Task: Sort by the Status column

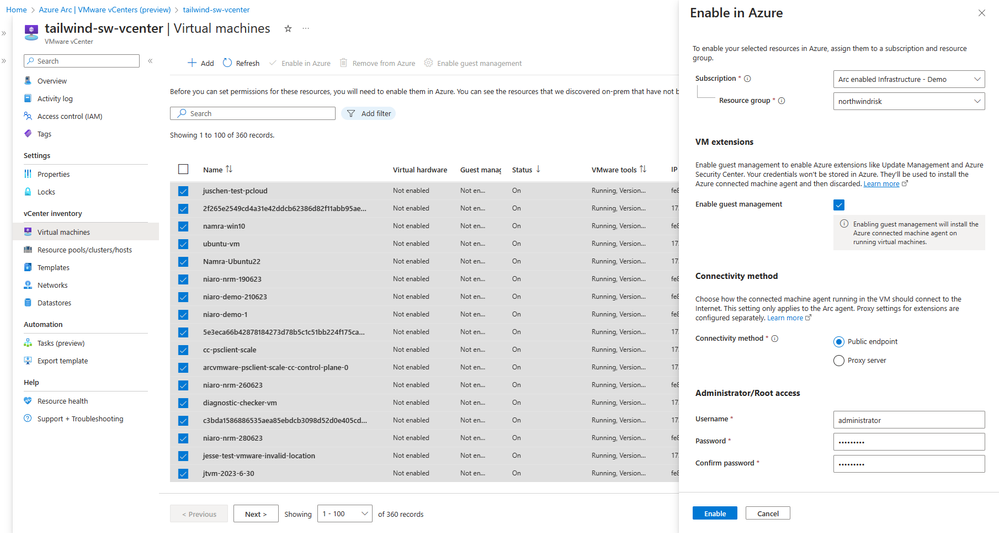Action: click(x=526, y=169)
